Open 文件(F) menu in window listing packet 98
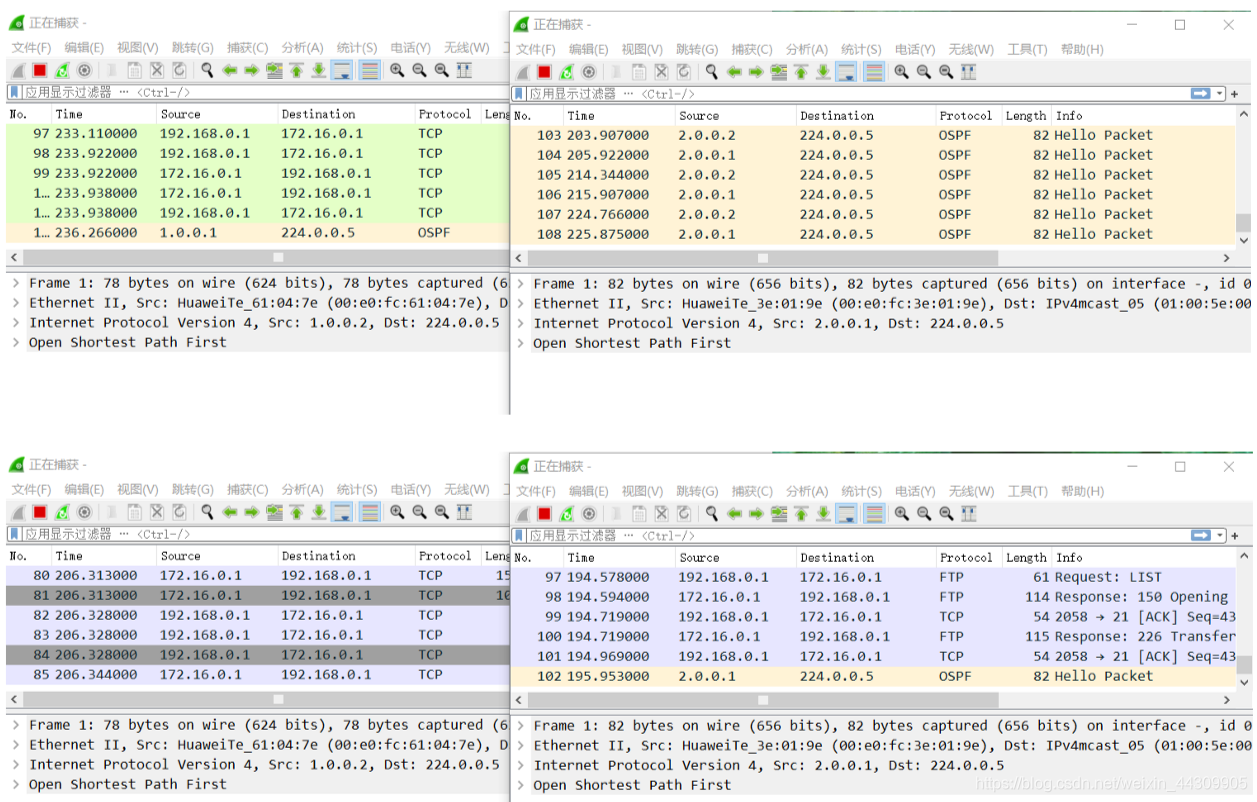 click(31, 47)
